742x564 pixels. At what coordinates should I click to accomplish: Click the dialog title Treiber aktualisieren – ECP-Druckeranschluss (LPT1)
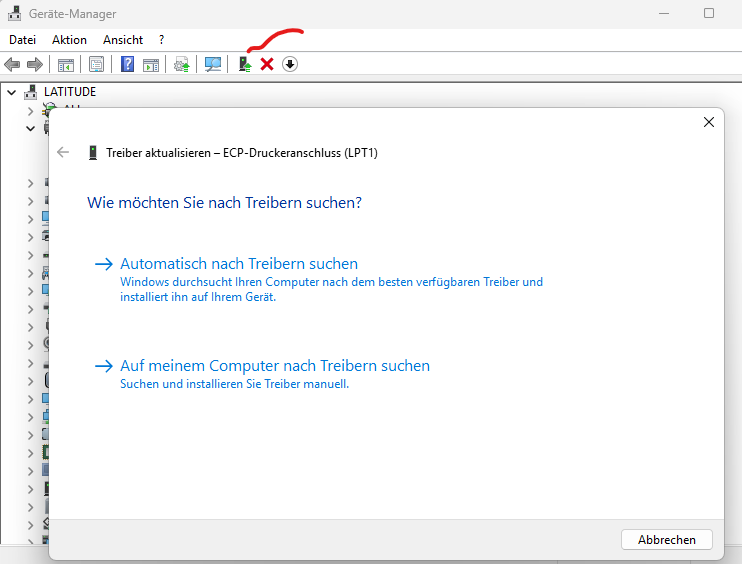click(242, 153)
